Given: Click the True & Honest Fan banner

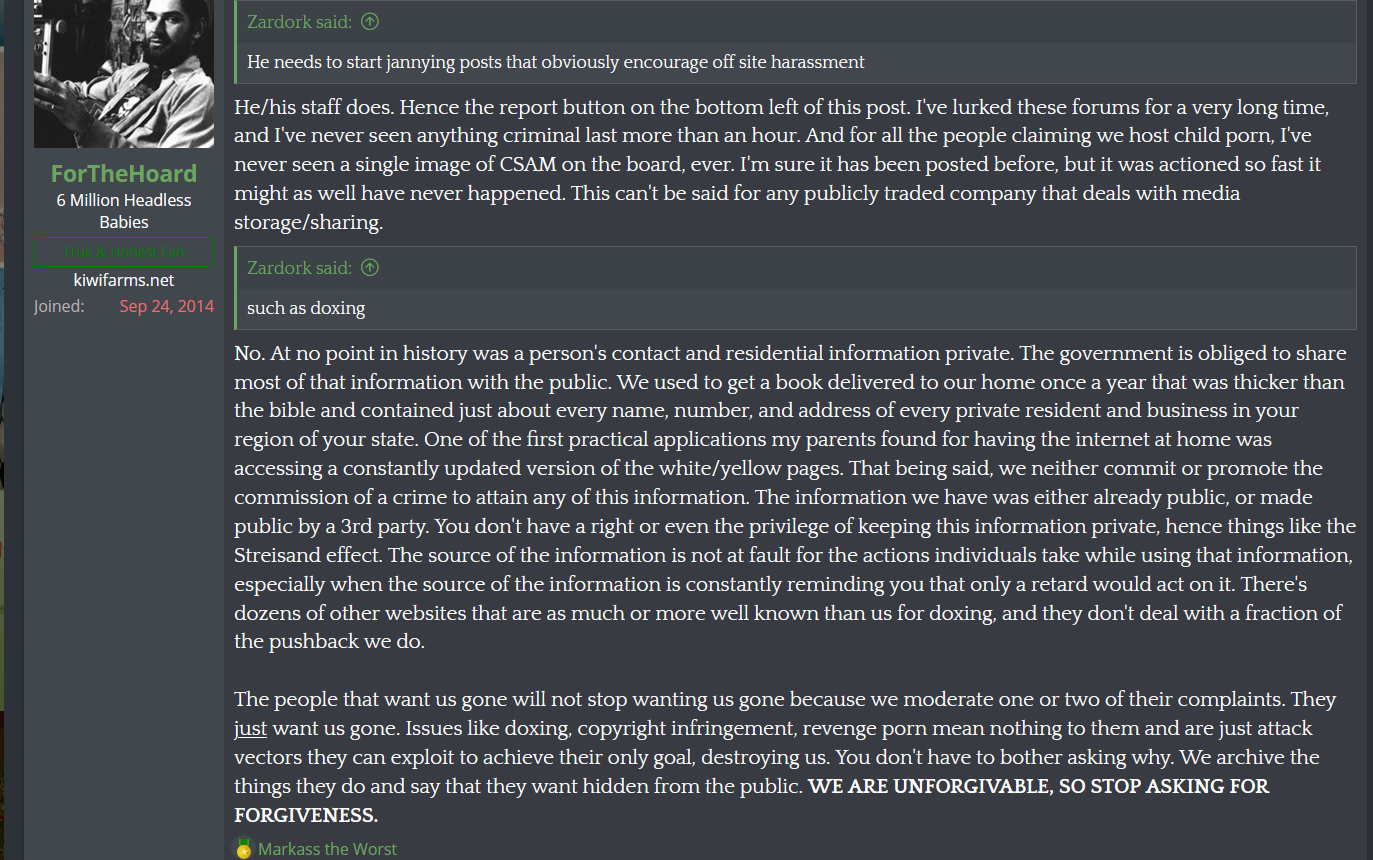Looking at the screenshot, I should click(124, 252).
